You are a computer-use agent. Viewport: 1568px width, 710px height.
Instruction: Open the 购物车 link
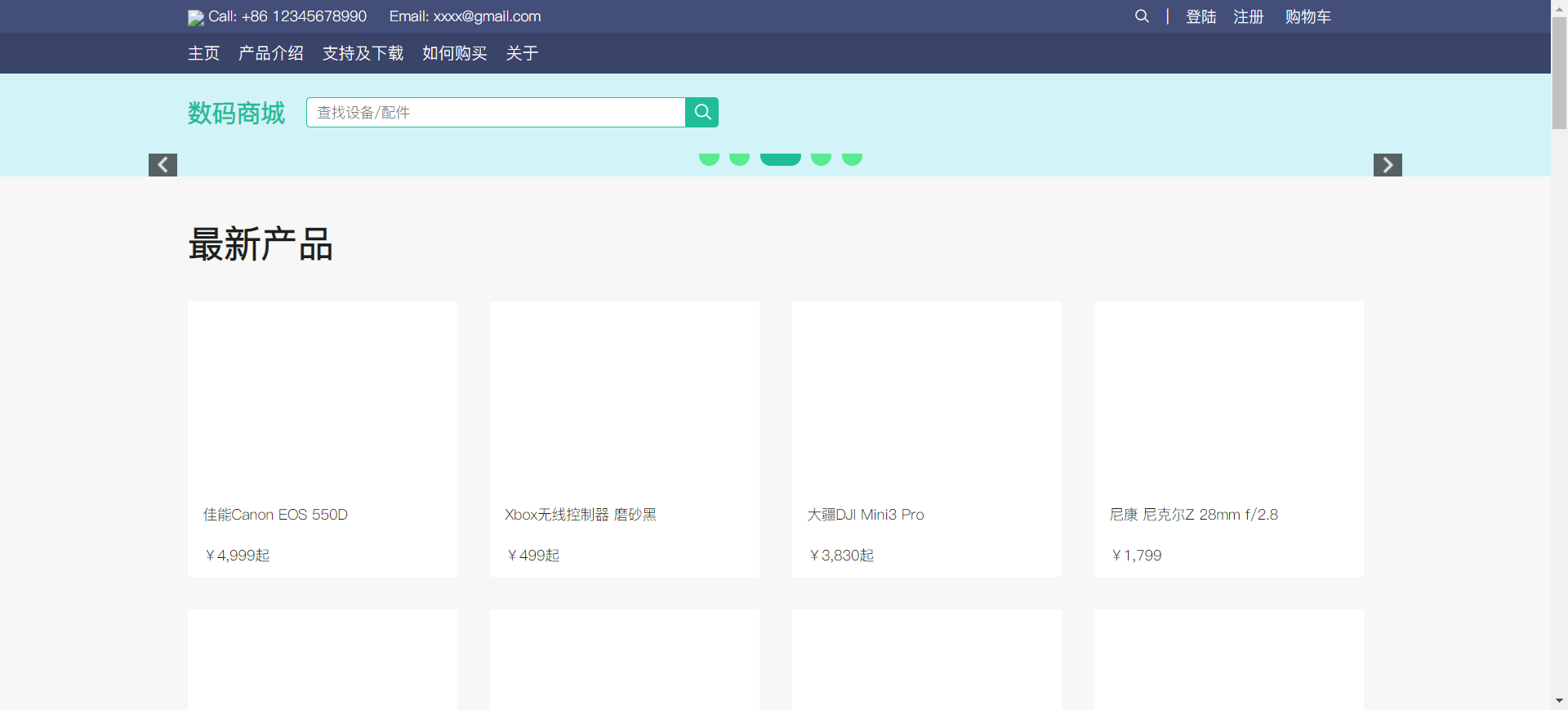coord(1308,16)
